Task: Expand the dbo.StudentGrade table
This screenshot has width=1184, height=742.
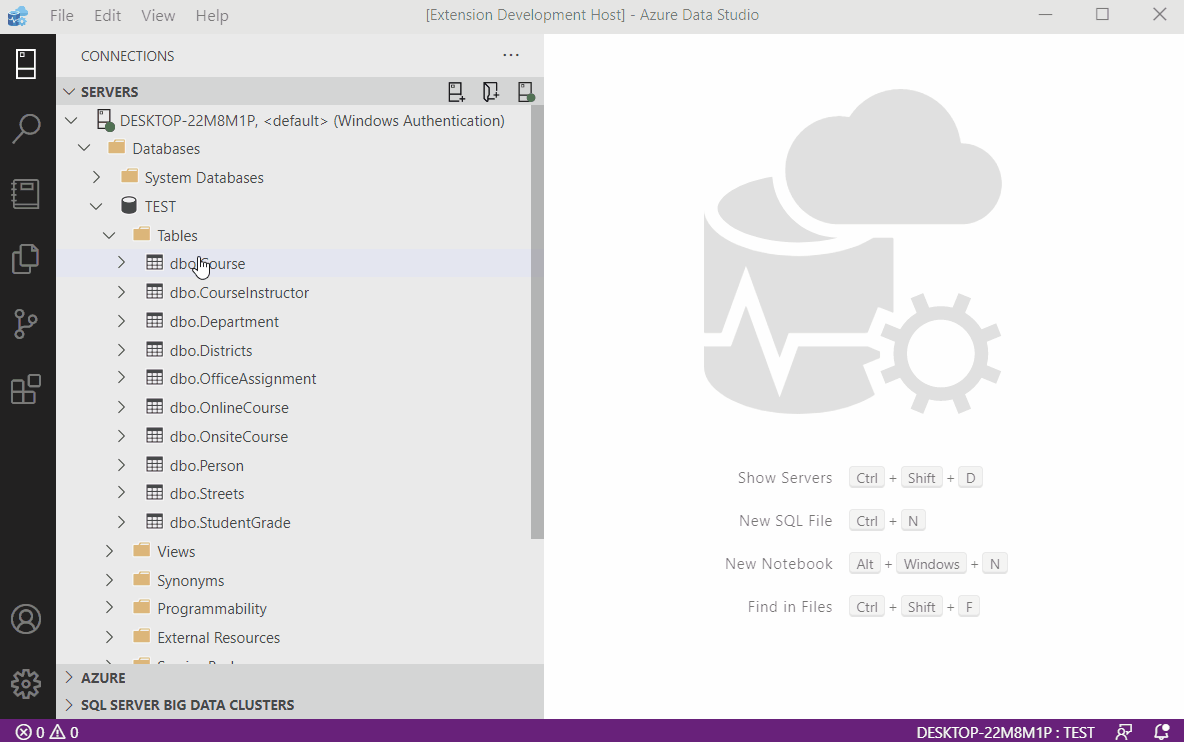Action: pyautogui.click(x=121, y=522)
